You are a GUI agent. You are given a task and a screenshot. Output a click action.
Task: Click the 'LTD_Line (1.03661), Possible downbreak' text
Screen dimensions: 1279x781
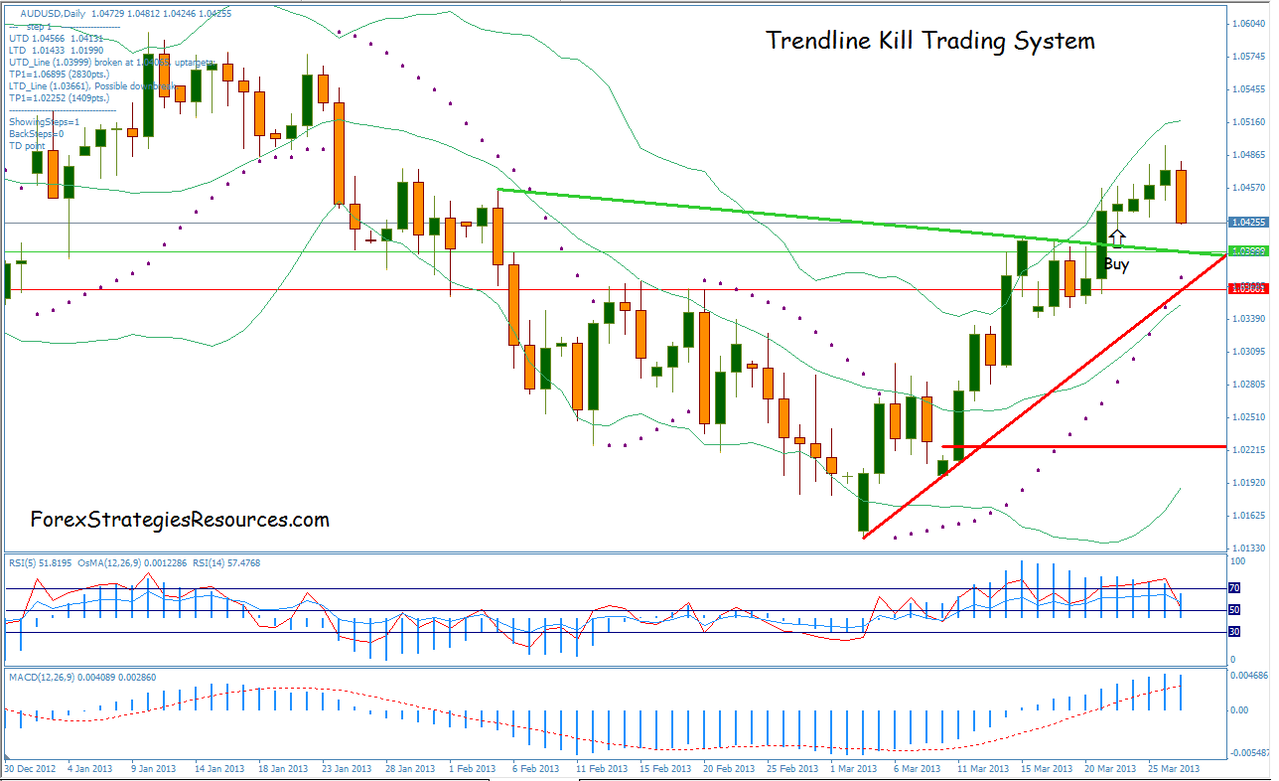point(93,87)
